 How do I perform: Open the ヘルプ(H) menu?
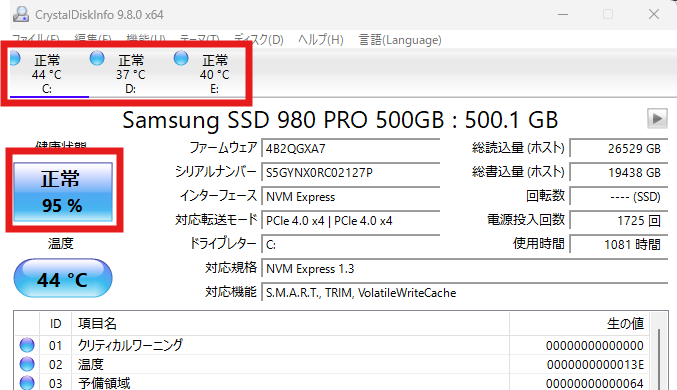point(321,40)
